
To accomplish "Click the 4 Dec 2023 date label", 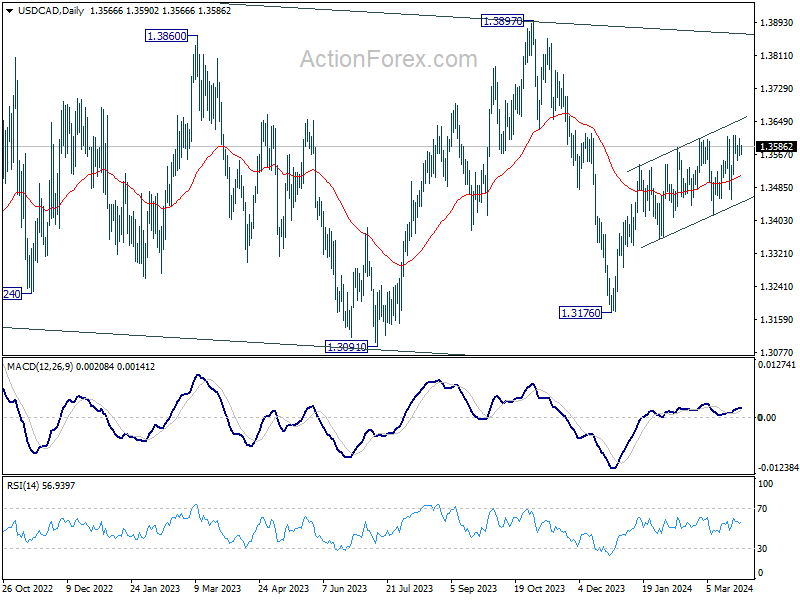I will click(602, 588).
